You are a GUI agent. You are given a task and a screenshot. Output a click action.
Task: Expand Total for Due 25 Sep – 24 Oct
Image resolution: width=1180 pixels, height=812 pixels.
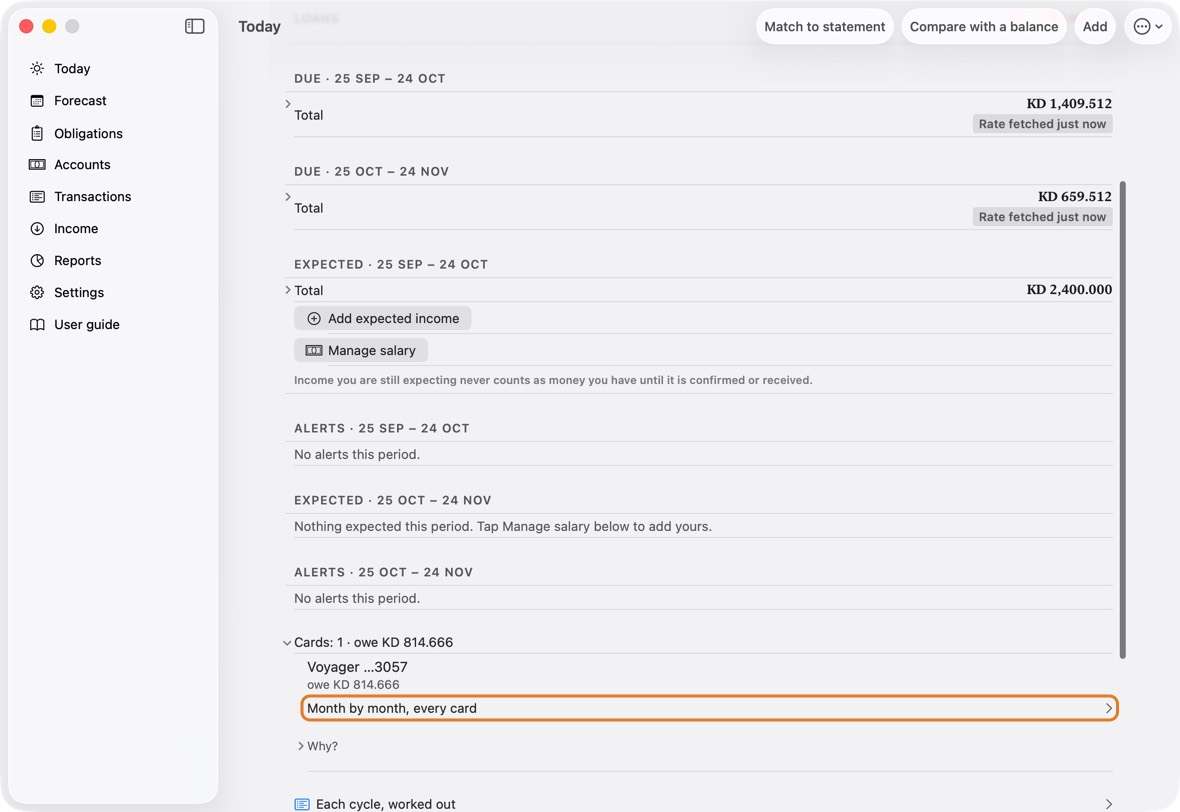pos(287,104)
